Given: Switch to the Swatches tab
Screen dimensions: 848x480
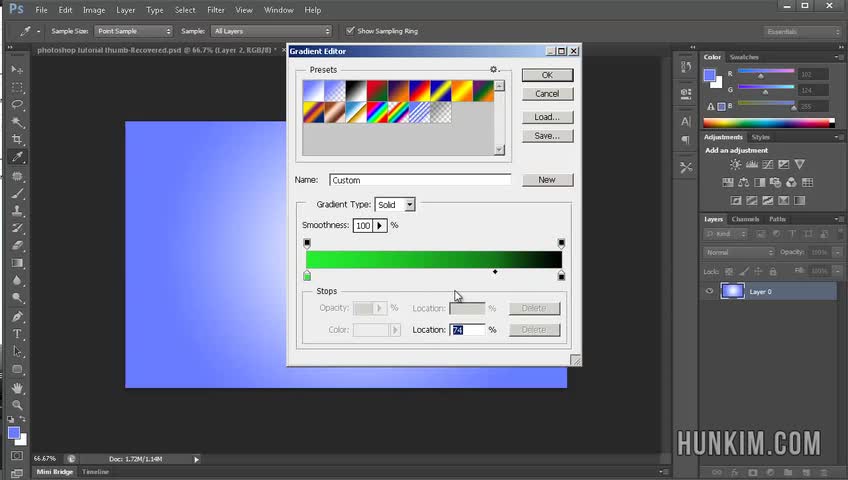Looking at the screenshot, I should [x=744, y=57].
